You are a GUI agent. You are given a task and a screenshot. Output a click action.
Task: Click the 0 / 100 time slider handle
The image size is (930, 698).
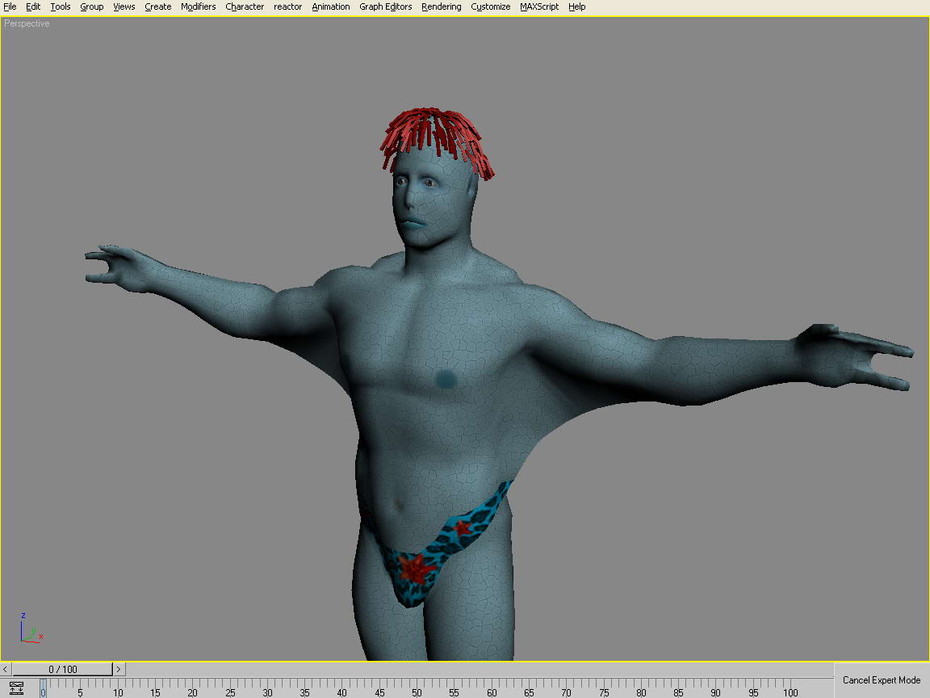tap(62, 669)
